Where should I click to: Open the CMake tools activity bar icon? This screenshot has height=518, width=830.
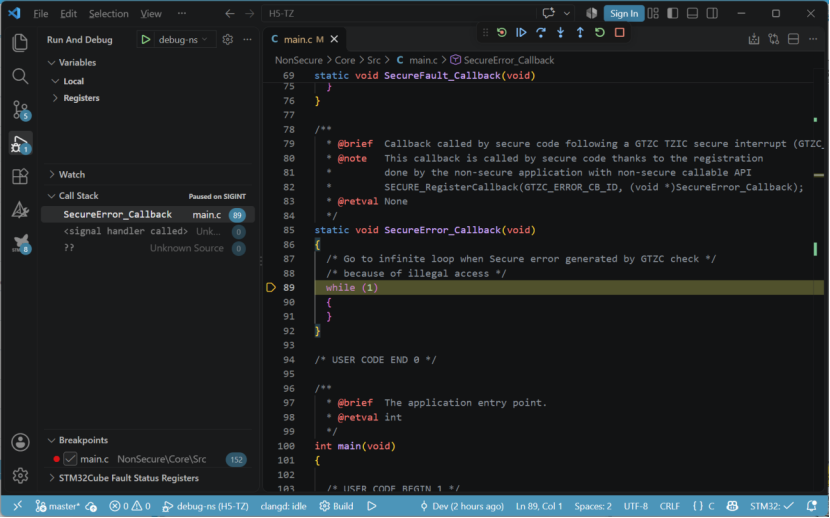(20, 210)
